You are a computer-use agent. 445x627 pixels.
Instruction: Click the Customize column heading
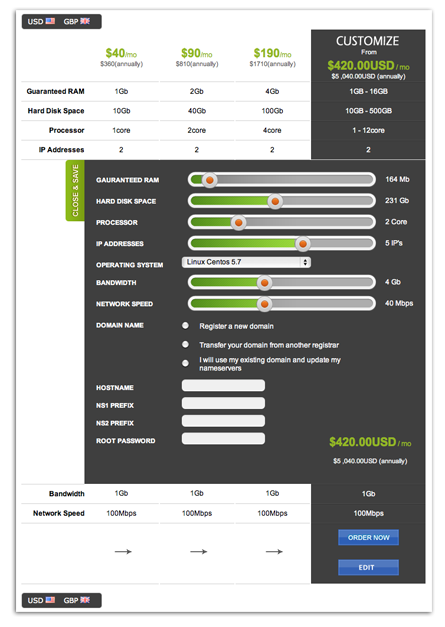tap(367, 41)
